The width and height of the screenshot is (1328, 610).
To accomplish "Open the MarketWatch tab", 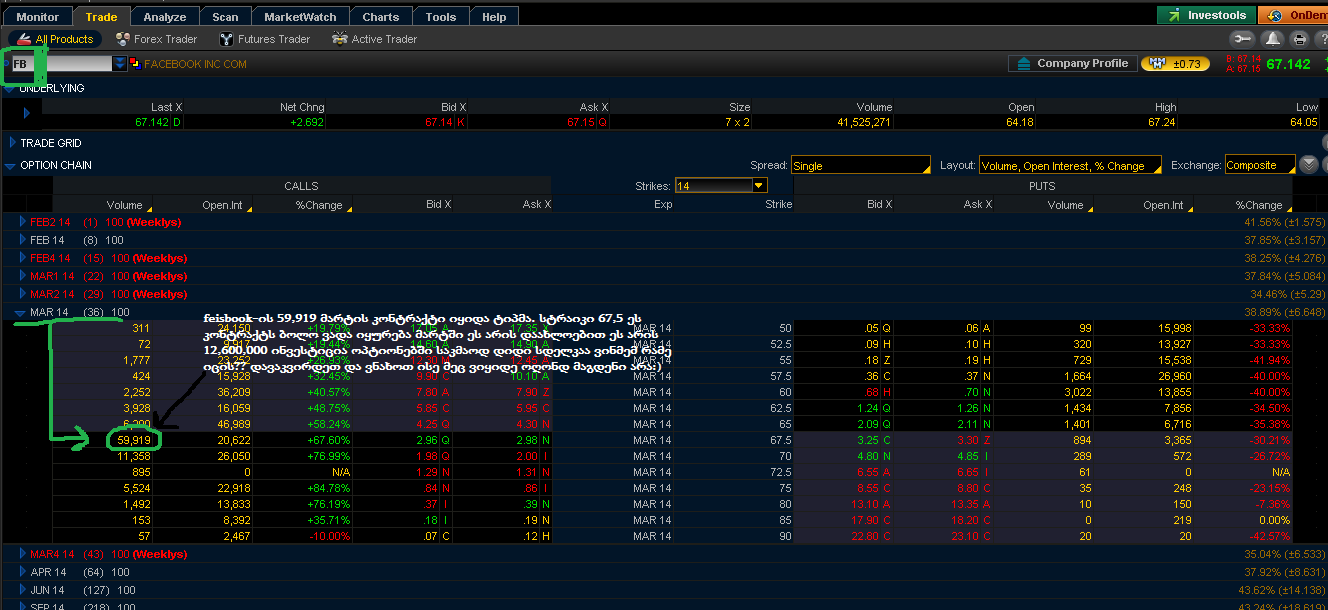I will pyautogui.click(x=300, y=17).
